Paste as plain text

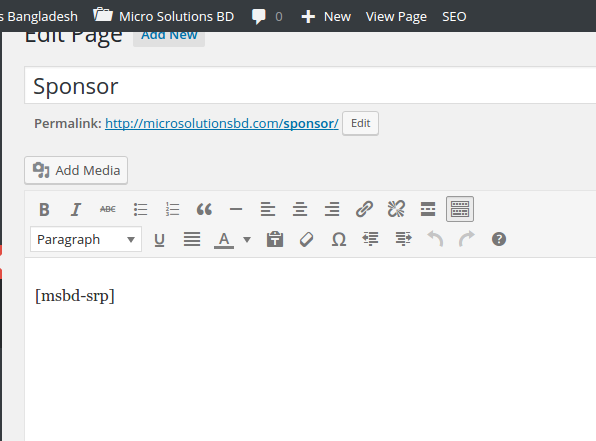(x=275, y=240)
